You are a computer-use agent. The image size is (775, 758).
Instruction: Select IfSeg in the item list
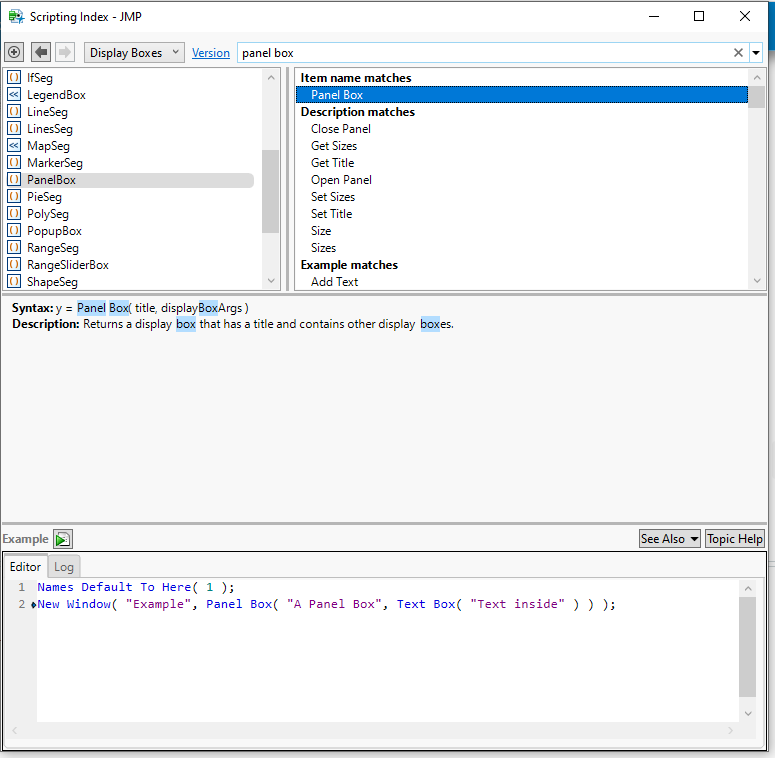(40, 78)
